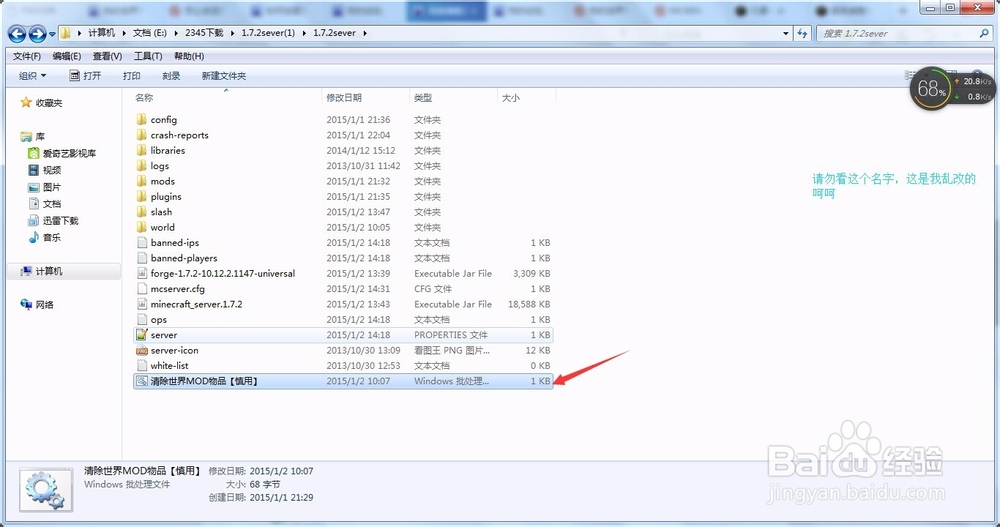Select the mcserver.cfg file icon
Screen dimensions: 1000x527
tap(142, 288)
